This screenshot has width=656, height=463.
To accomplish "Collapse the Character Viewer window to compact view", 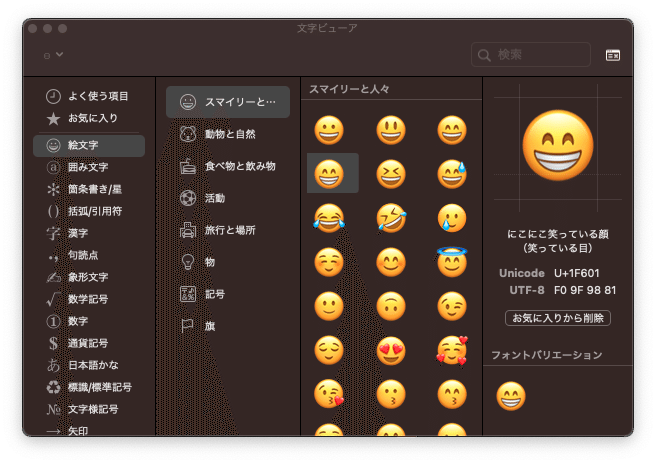I will 612,55.
